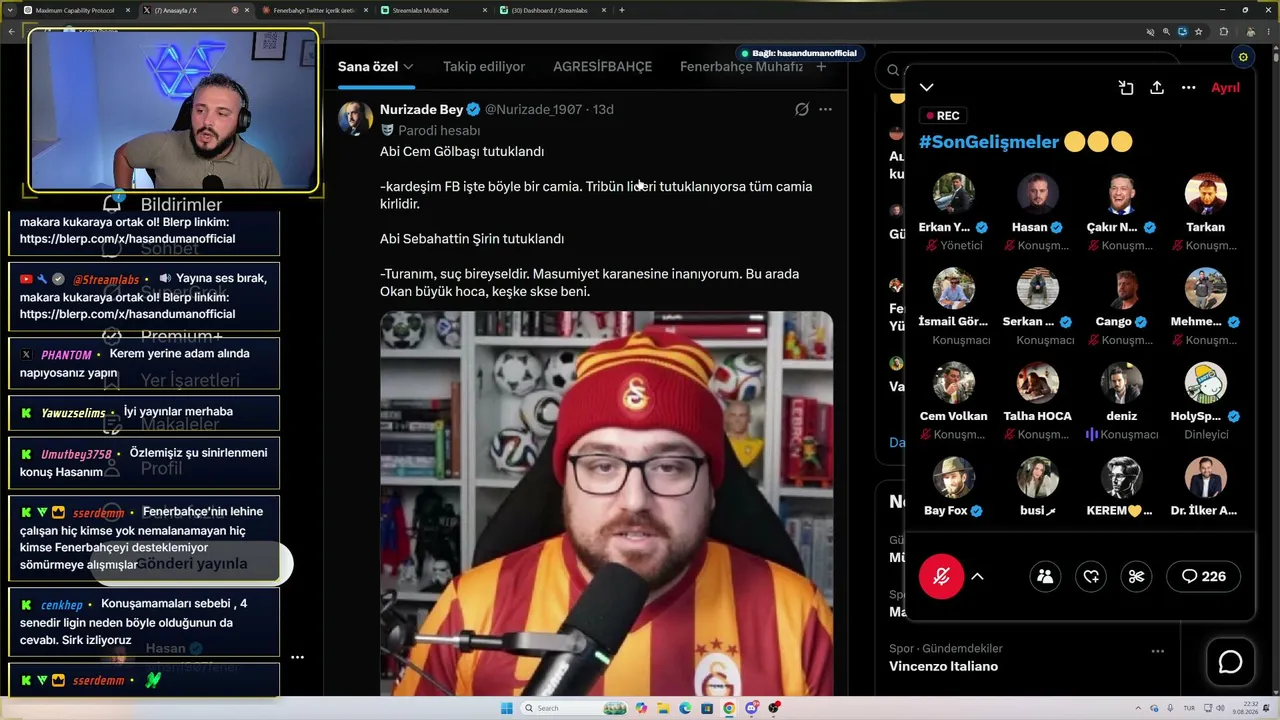This screenshot has height=720, width=1280.
Task: Open the Space more options menu
Action: tap(1189, 88)
